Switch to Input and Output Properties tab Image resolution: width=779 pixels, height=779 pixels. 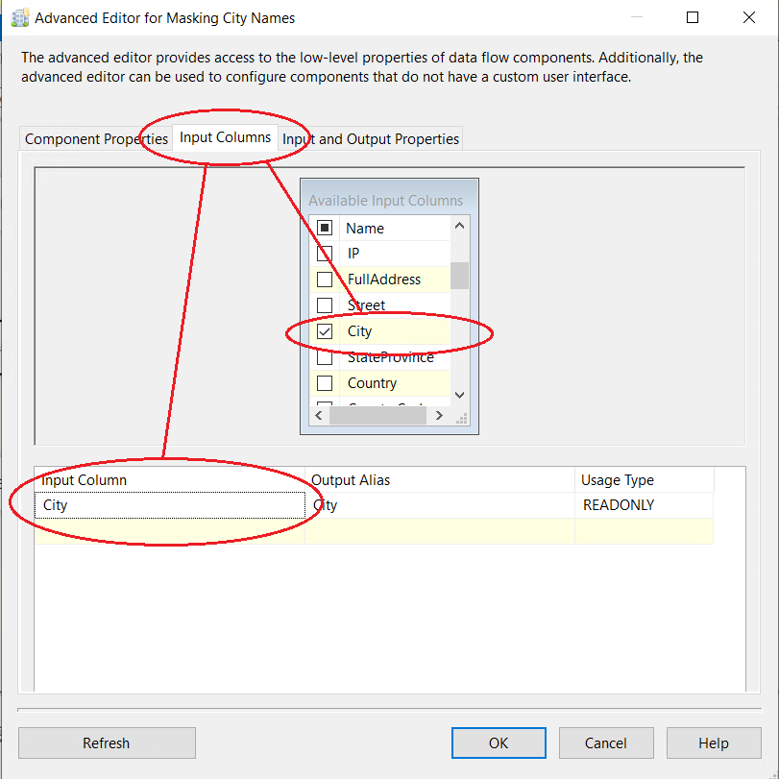372,139
